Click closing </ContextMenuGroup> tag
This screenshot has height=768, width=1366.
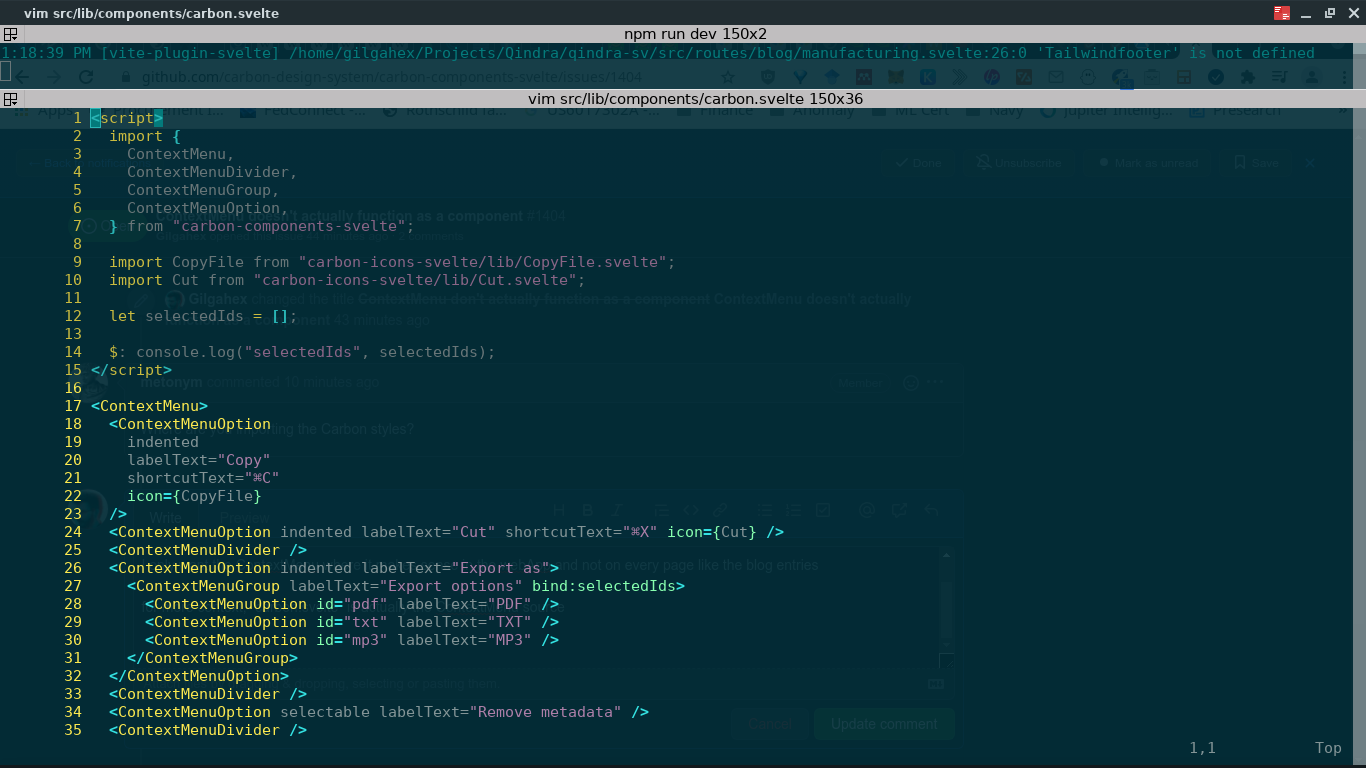pyautogui.click(x=213, y=658)
